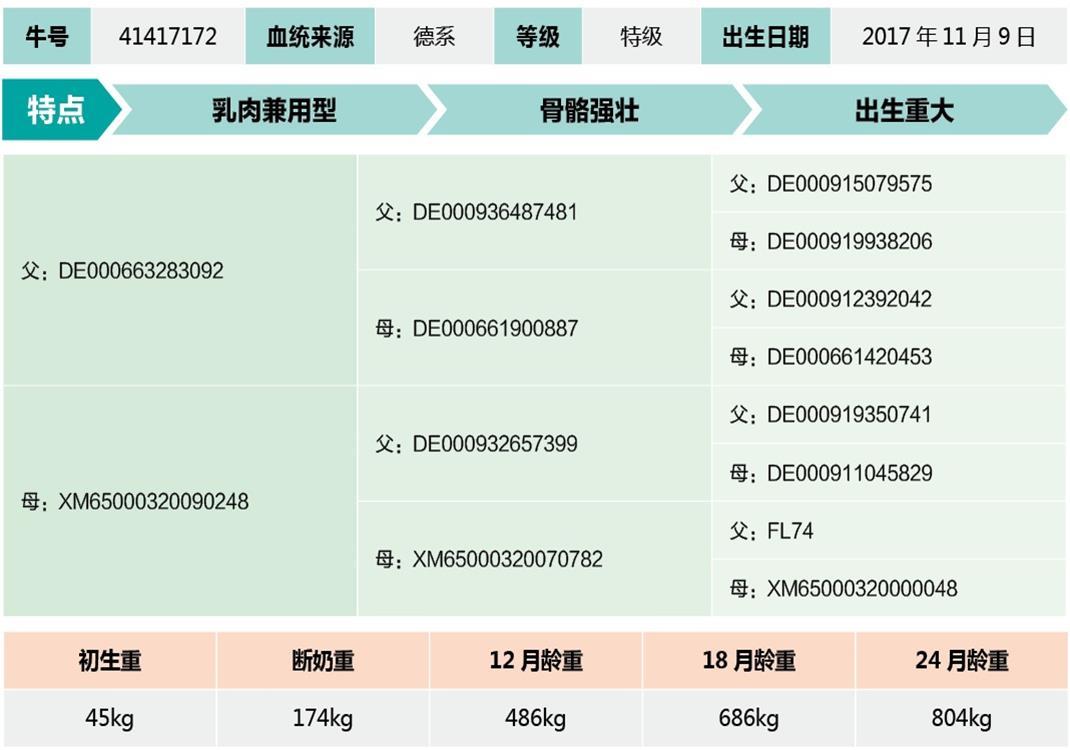Click the 804kg weight value
Viewport: 1070px width, 750px height.
(x=961, y=718)
